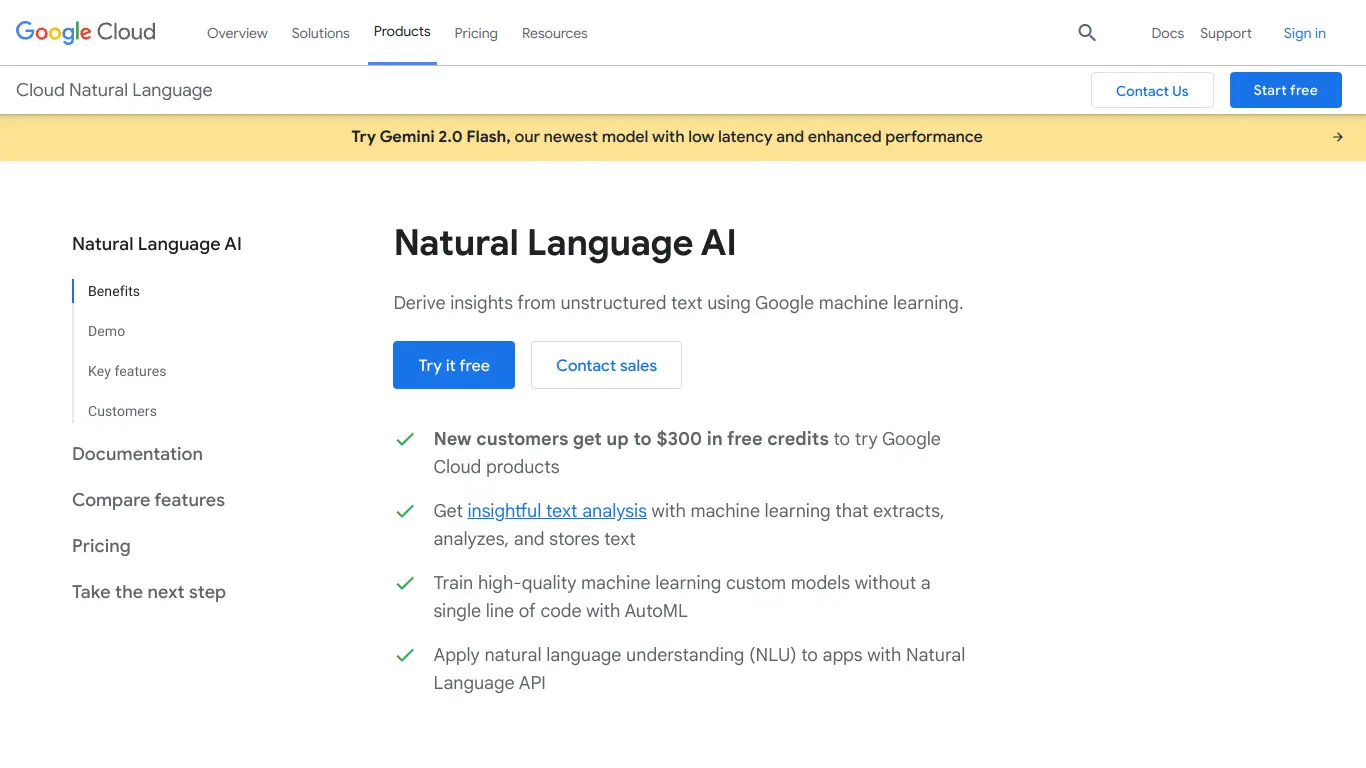This screenshot has width=1366, height=768.
Task: Open Documentation in the sidebar
Action: [137, 454]
